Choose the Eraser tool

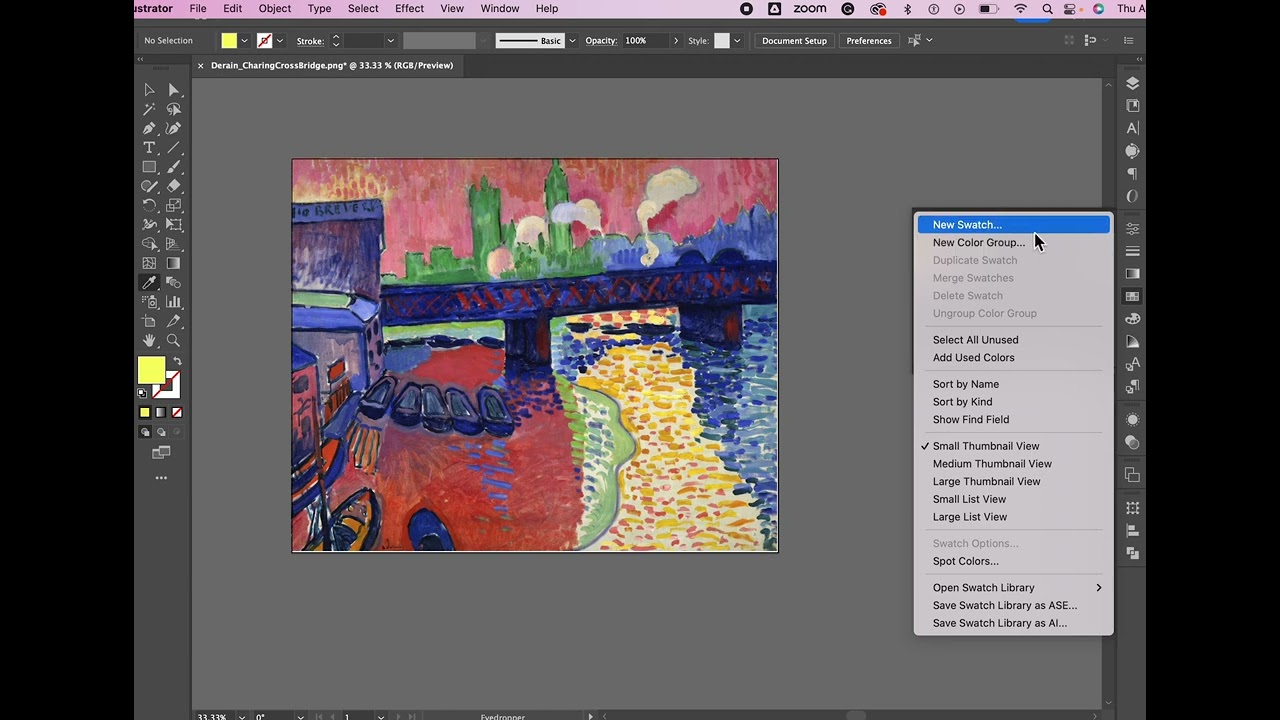[x=174, y=186]
